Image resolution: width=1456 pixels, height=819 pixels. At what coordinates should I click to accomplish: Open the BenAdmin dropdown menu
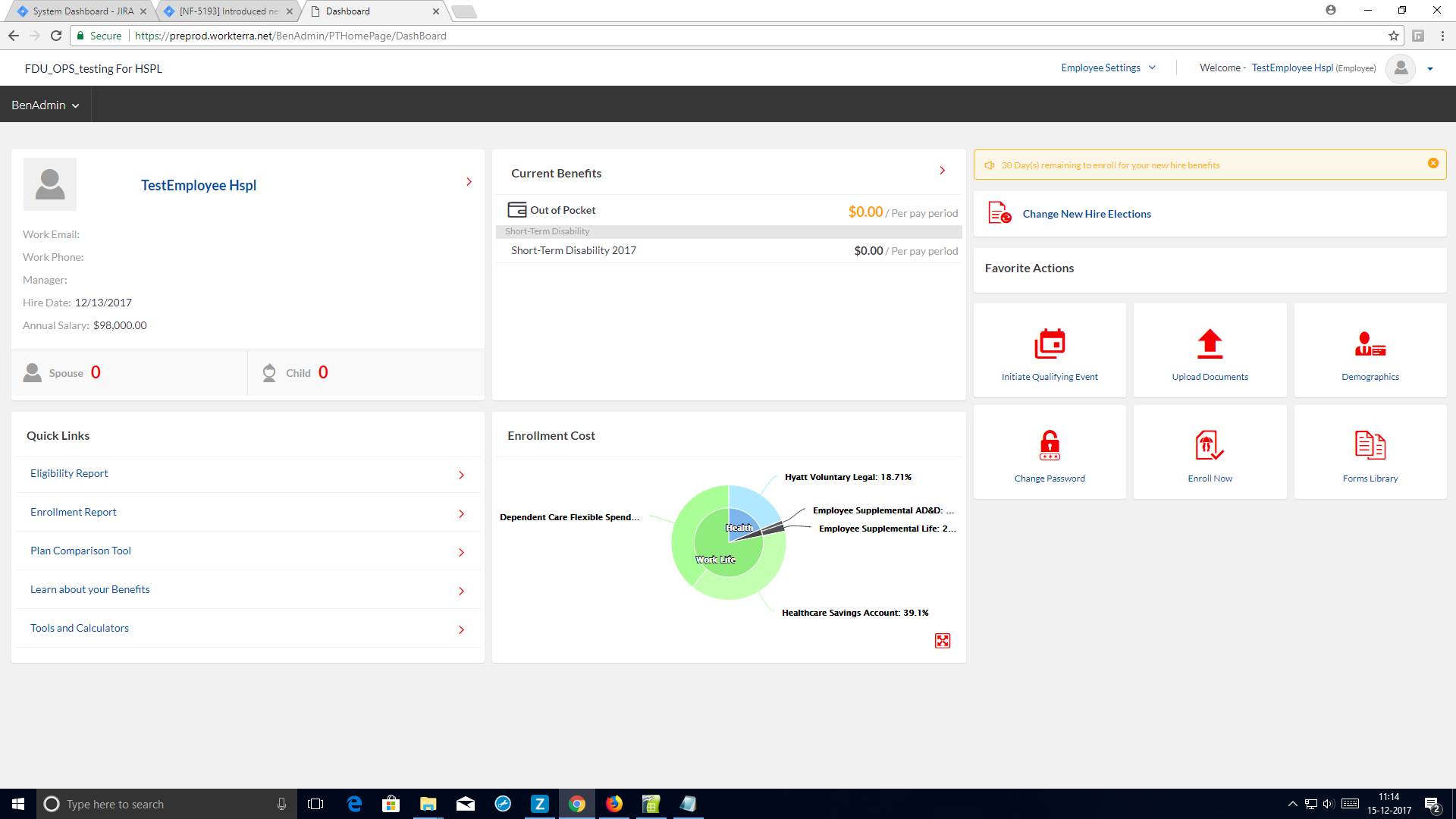click(x=45, y=105)
